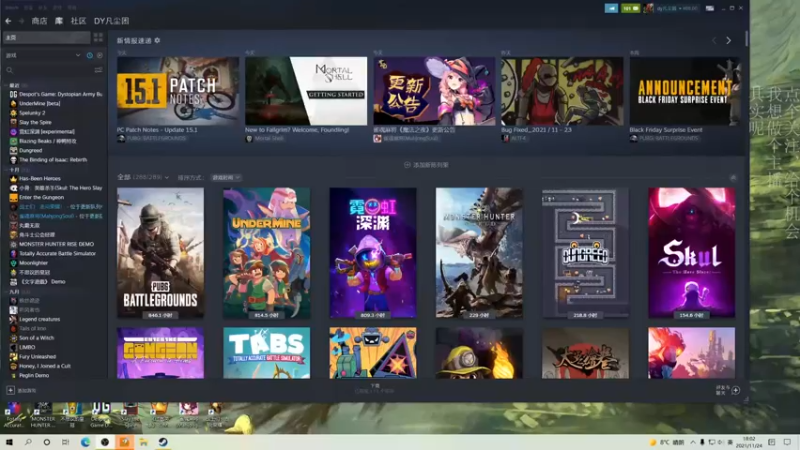Select Legend creatures in the sidebar
Screen dimensions: 800x450
[35, 319]
